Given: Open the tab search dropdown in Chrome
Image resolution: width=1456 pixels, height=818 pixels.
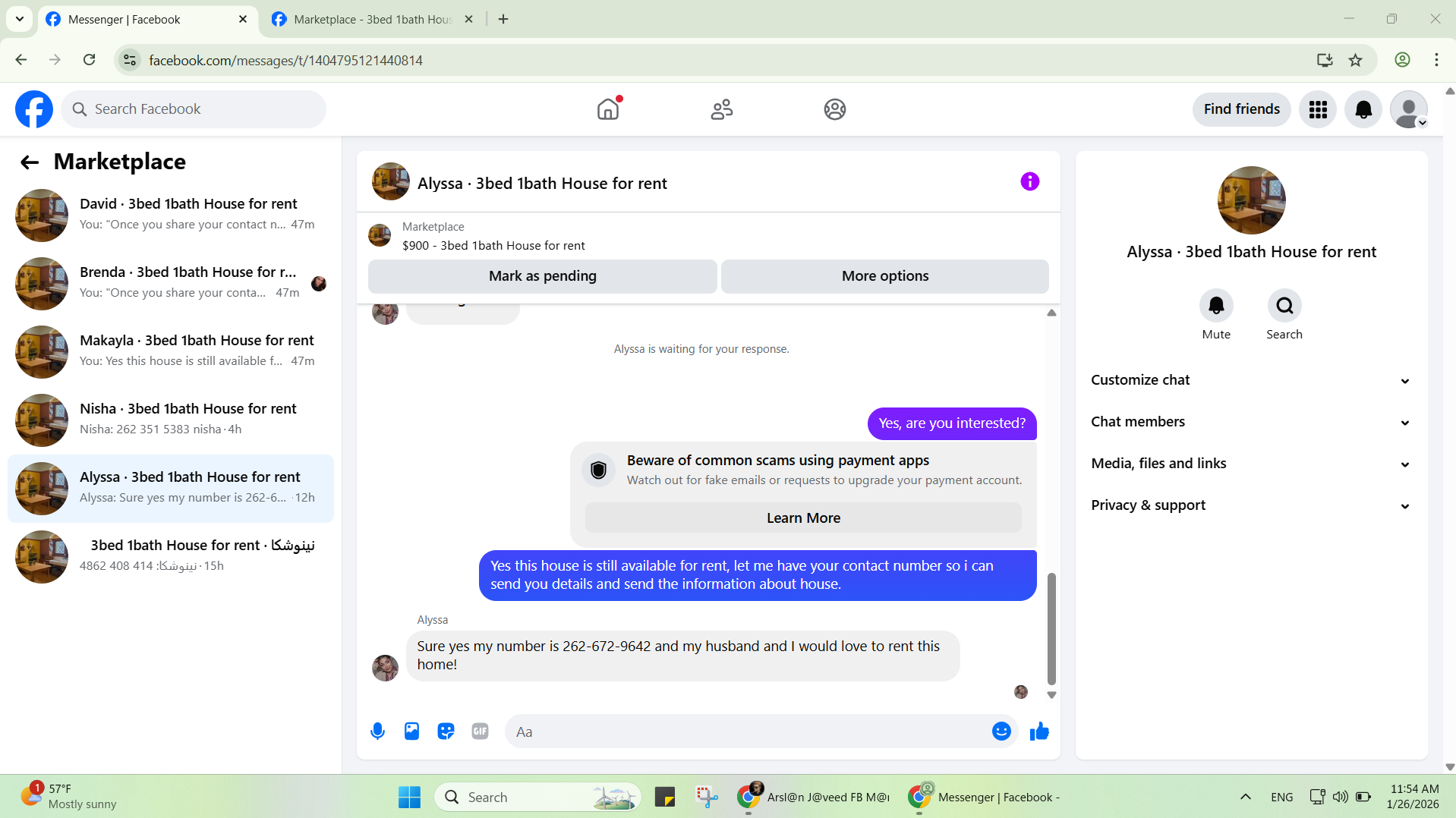Looking at the screenshot, I should point(20,19).
